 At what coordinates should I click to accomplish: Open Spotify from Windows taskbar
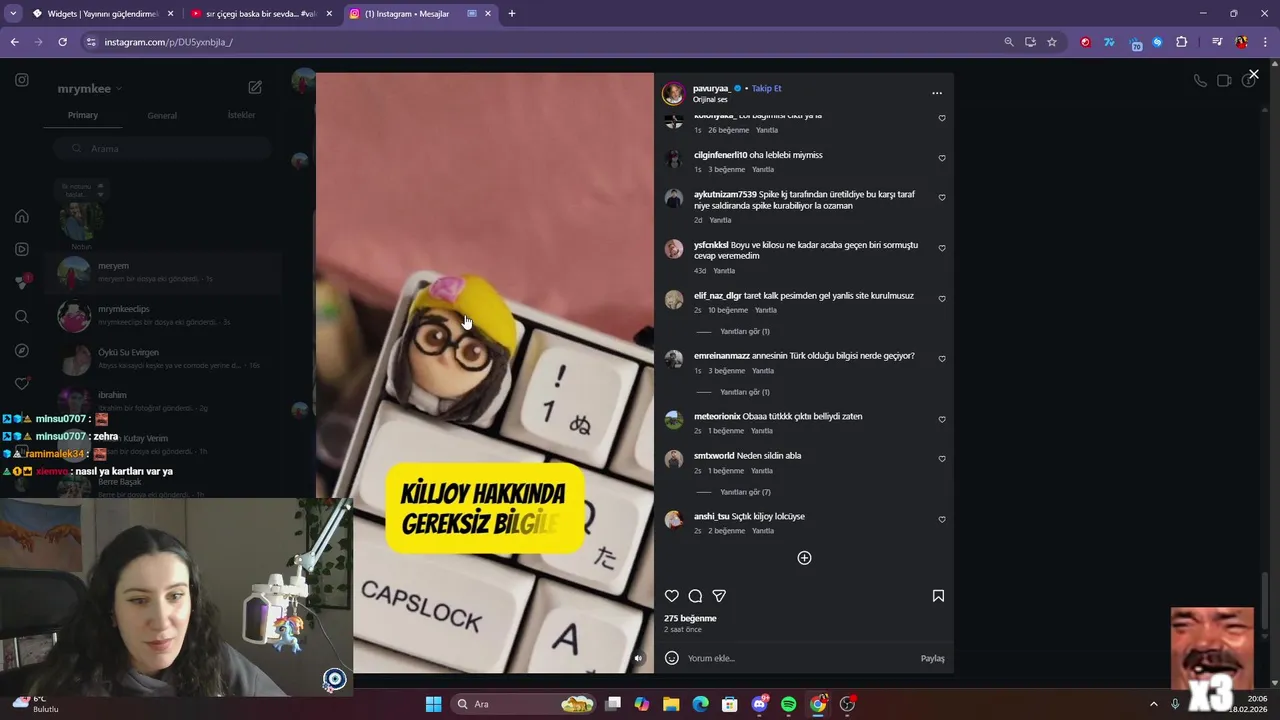click(788, 704)
